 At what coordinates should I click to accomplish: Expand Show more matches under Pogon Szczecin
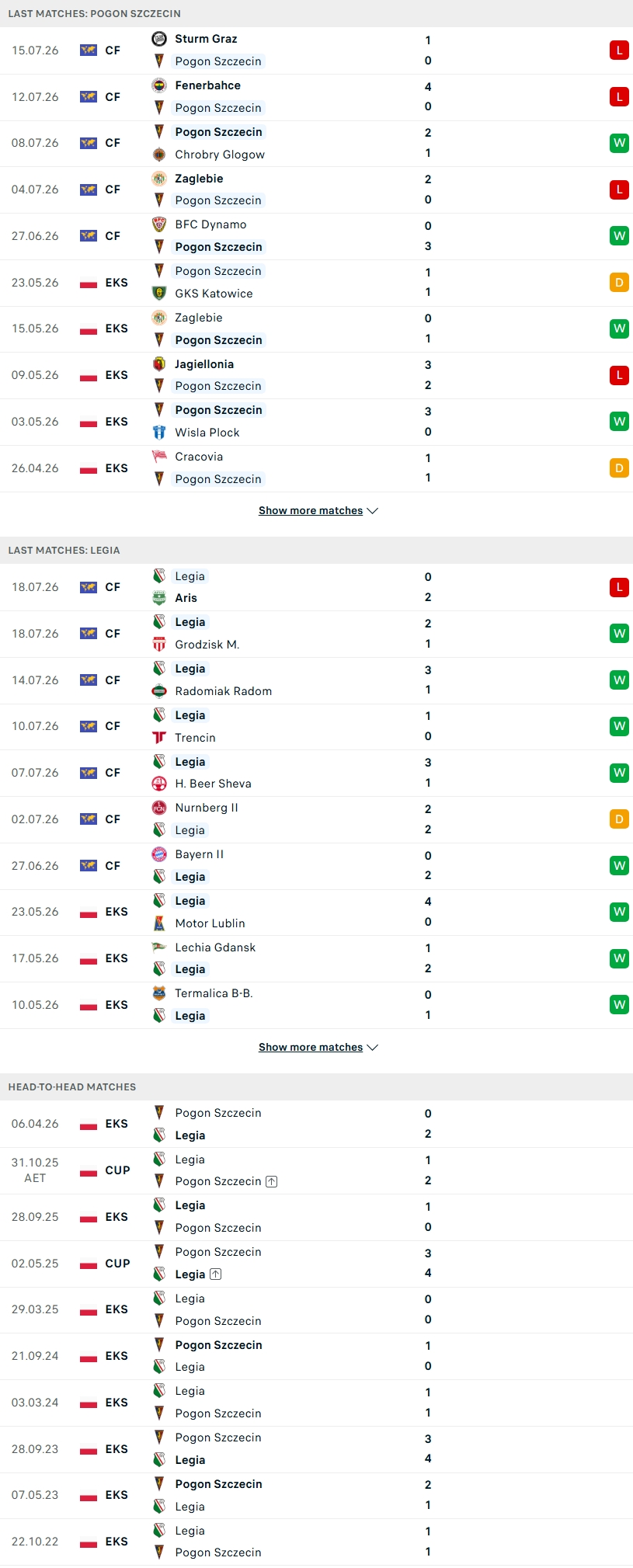coord(318,511)
